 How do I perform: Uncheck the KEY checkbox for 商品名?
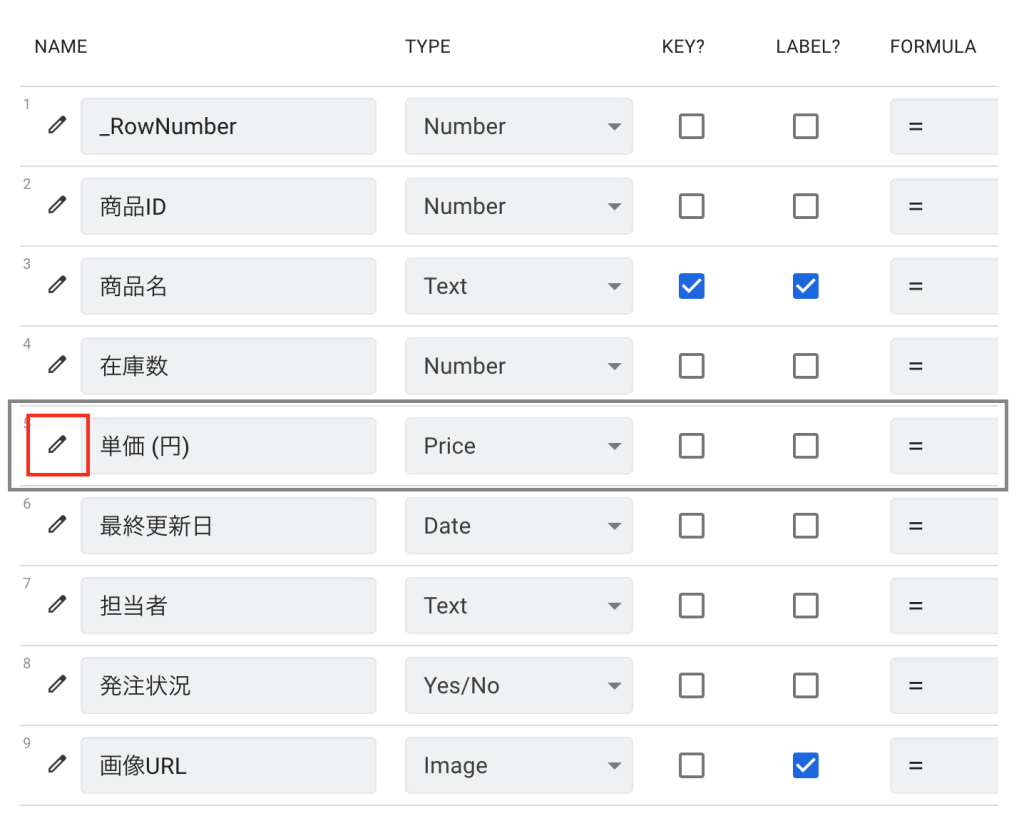click(x=691, y=286)
